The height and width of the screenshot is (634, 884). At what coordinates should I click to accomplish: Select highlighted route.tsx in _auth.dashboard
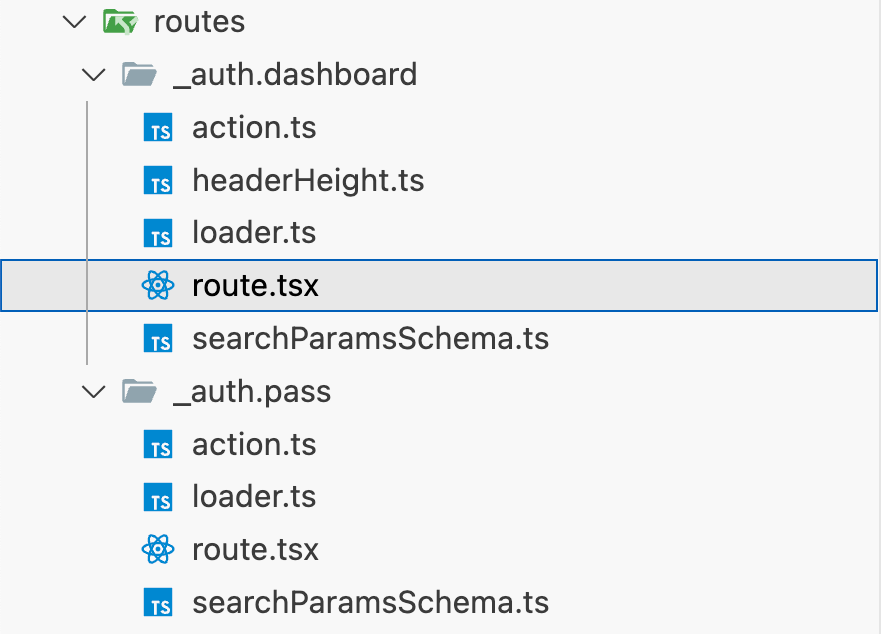point(255,286)
